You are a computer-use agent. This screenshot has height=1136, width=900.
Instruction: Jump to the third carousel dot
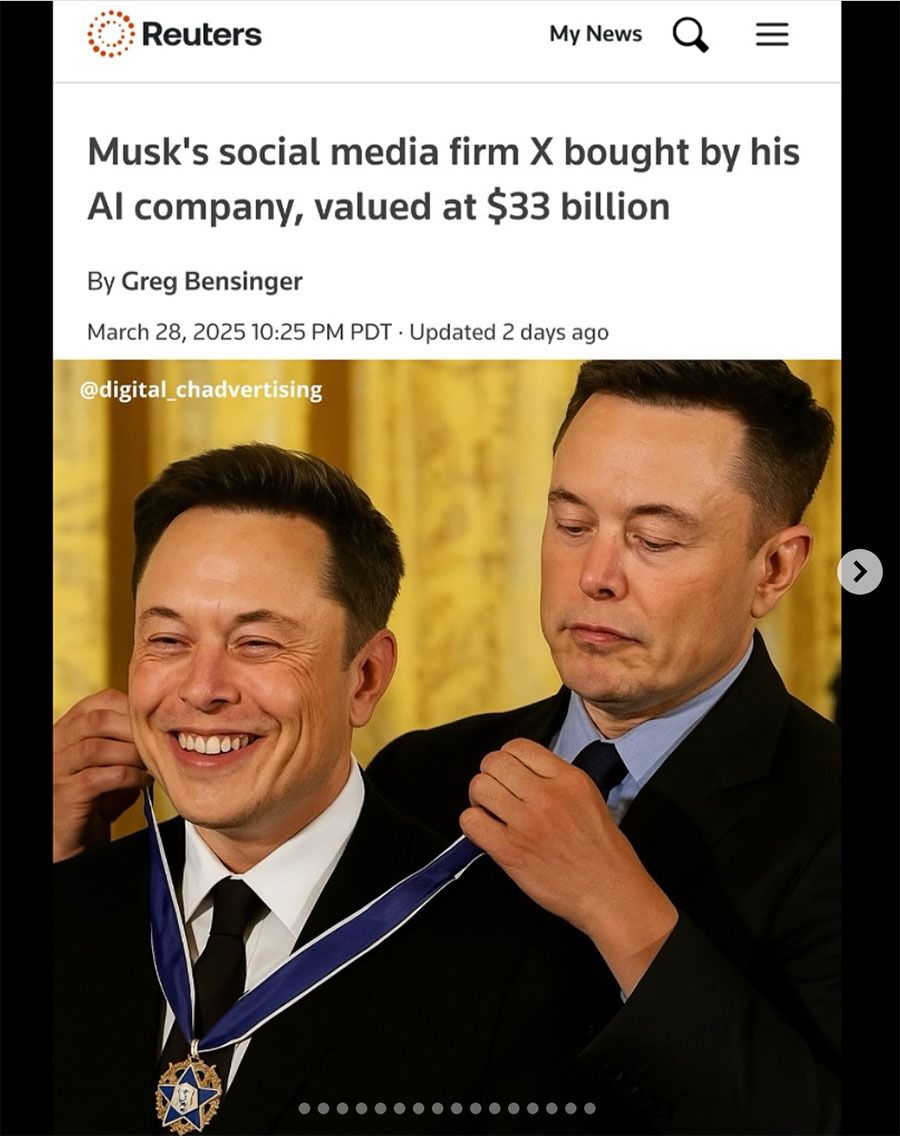coord(342,1108)
